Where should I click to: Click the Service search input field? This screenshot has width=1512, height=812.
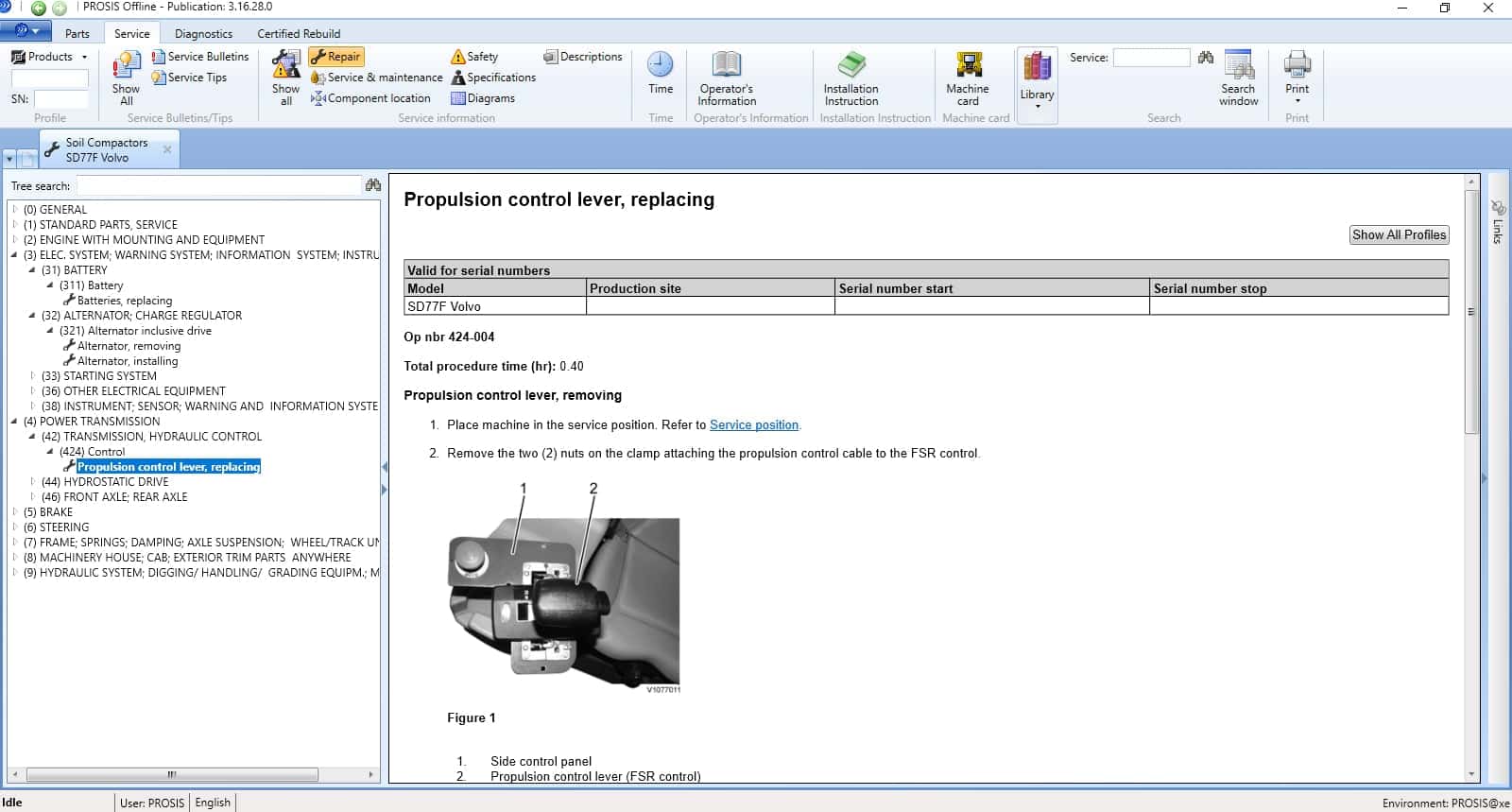pos(1151,58)
